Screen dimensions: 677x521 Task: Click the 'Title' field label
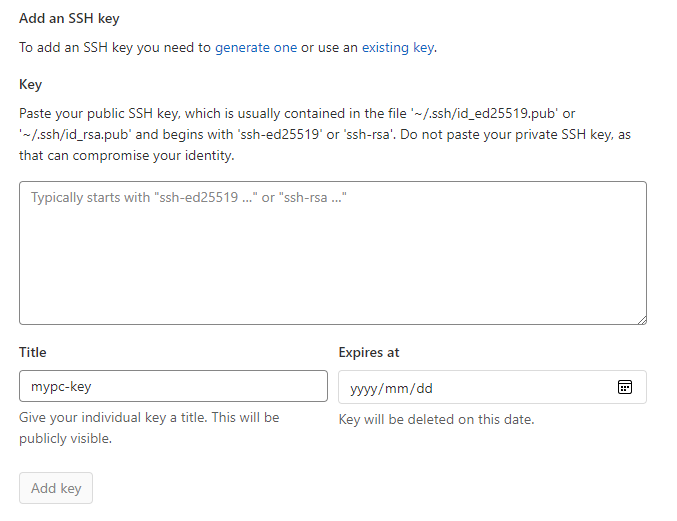(32, 352)
